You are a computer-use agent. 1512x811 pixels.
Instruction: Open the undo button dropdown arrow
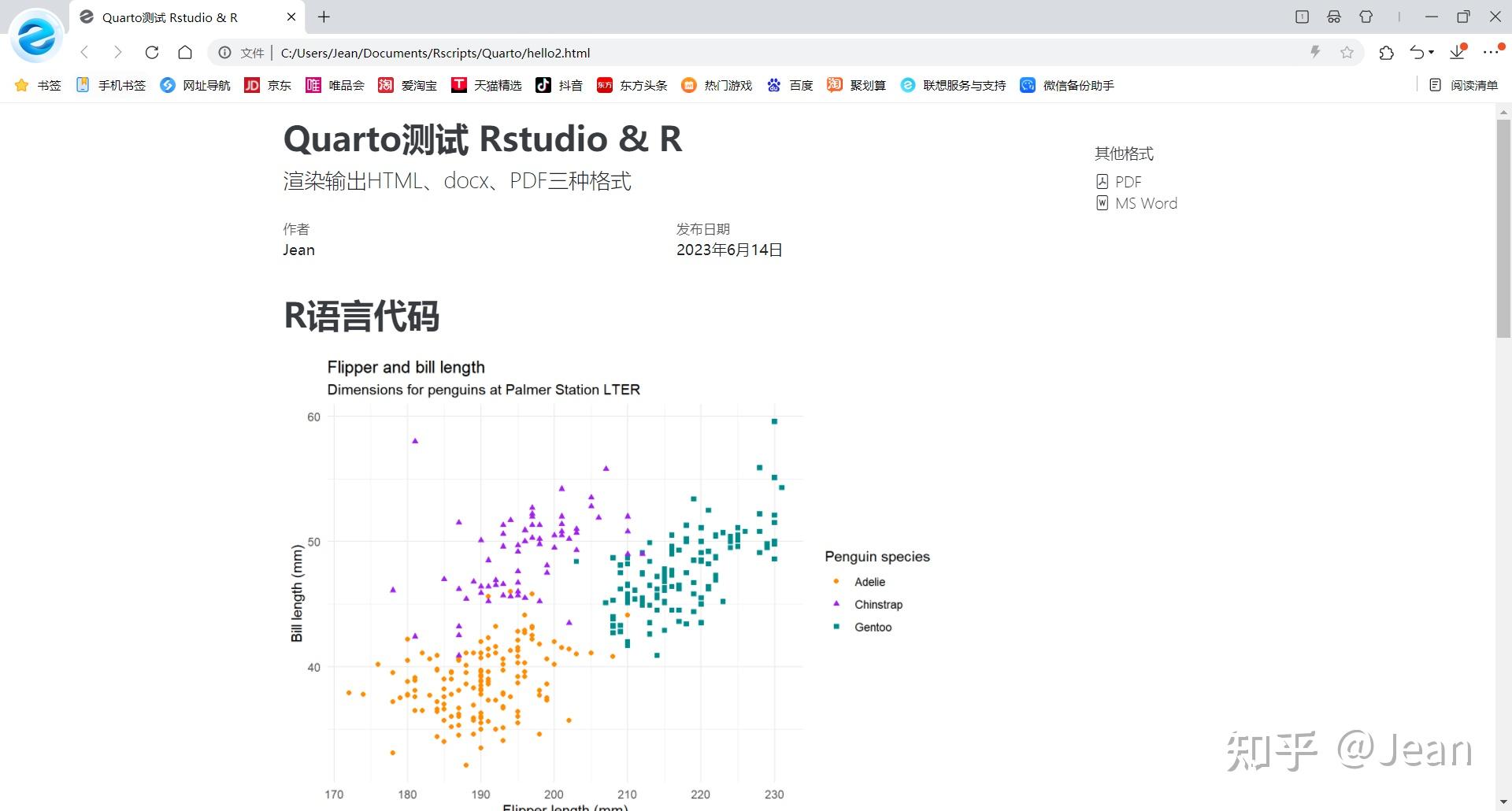click(x=1431, y=52)
